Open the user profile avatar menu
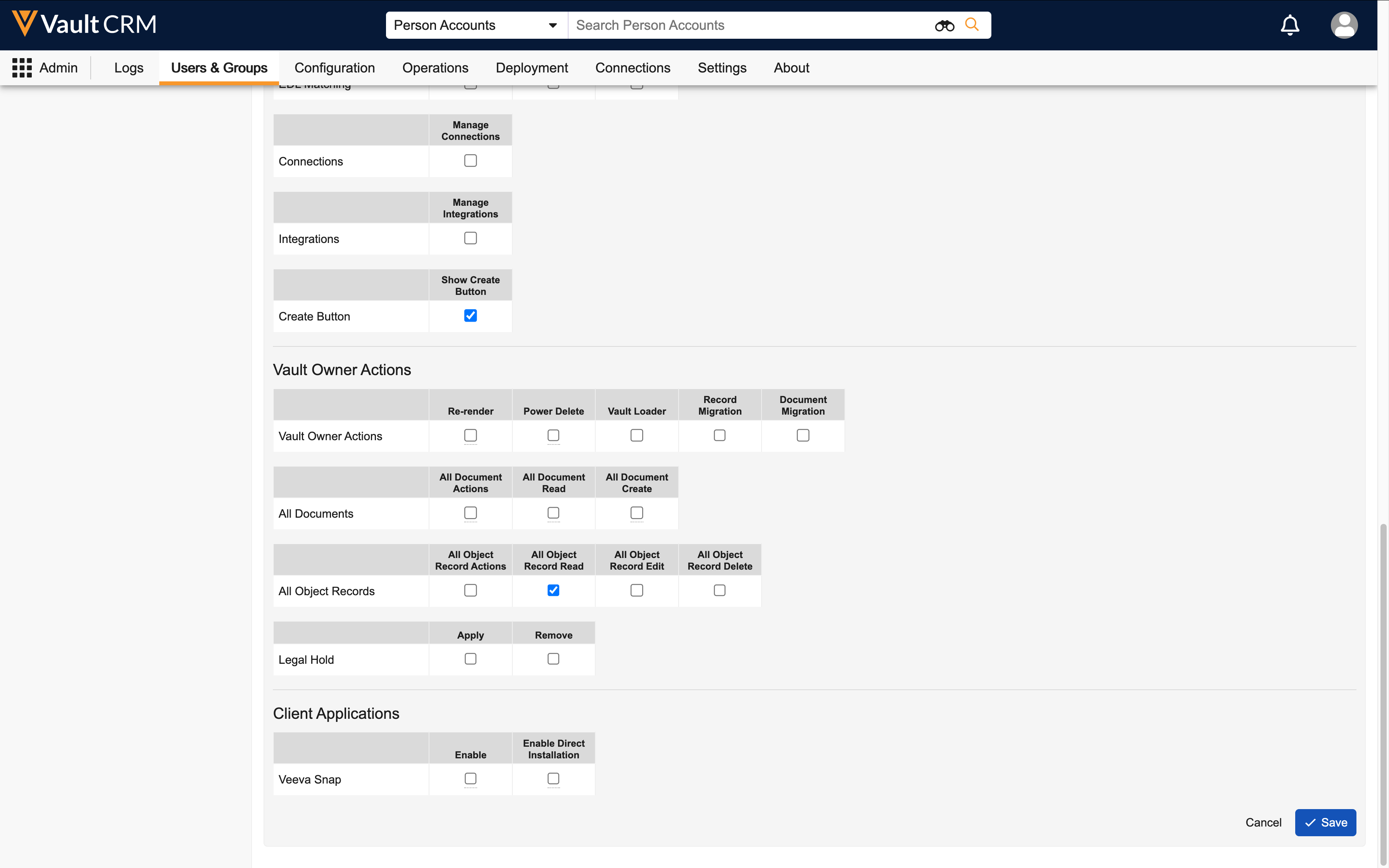 (x=1343, y=25)
